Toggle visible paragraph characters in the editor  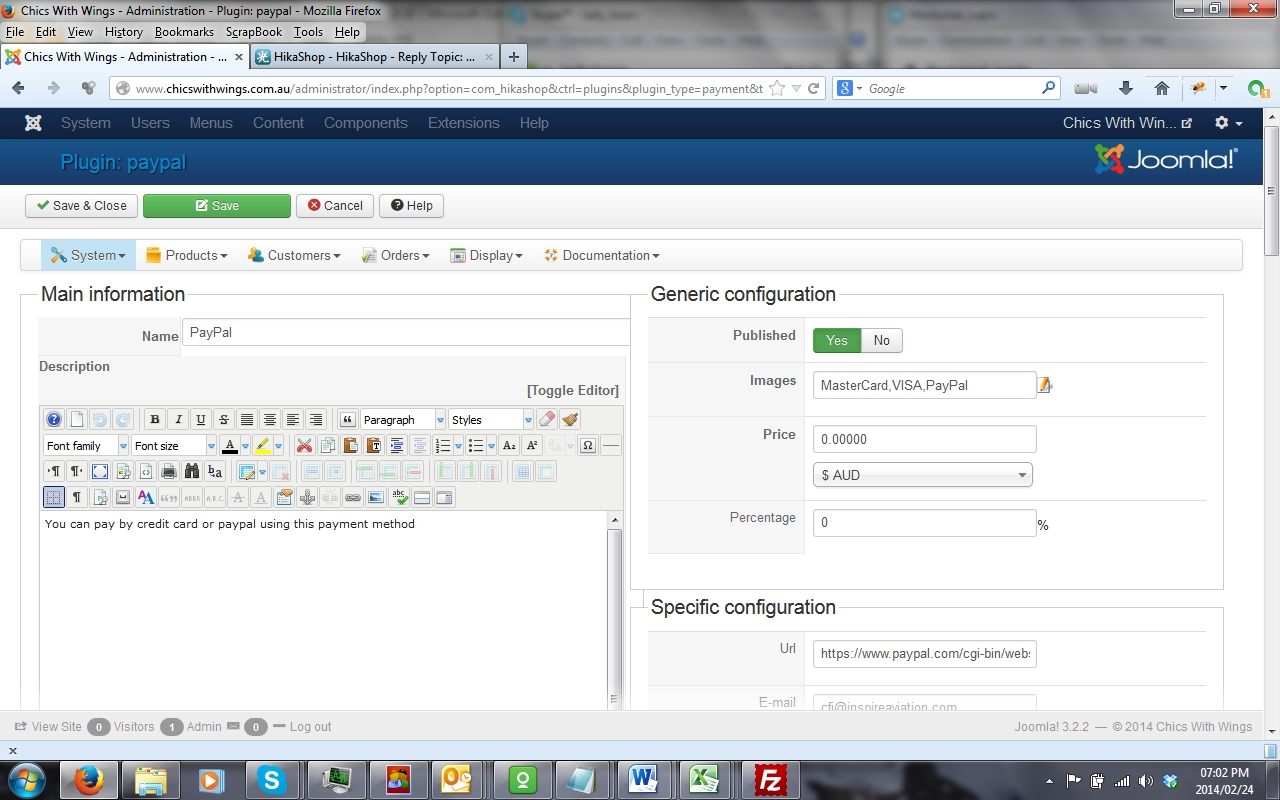point(77,497)
